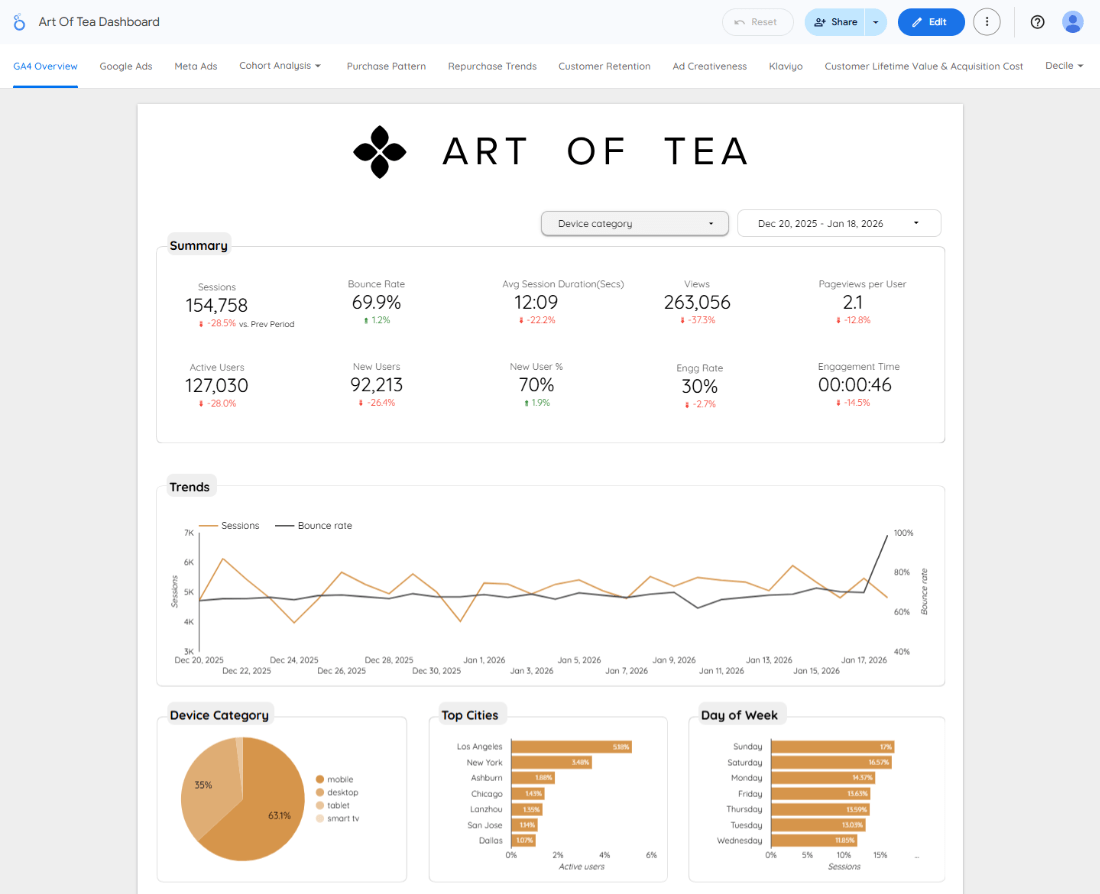The width and height of the screenshot is (1100, 894).
Task: Click the New Users value 92,213
Action: click(377, 385)
